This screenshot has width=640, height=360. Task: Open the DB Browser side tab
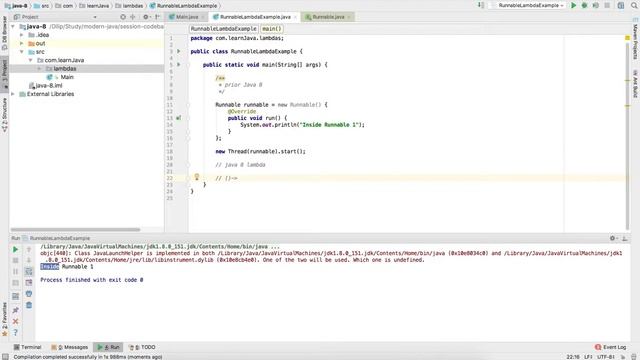pos(4,33)
